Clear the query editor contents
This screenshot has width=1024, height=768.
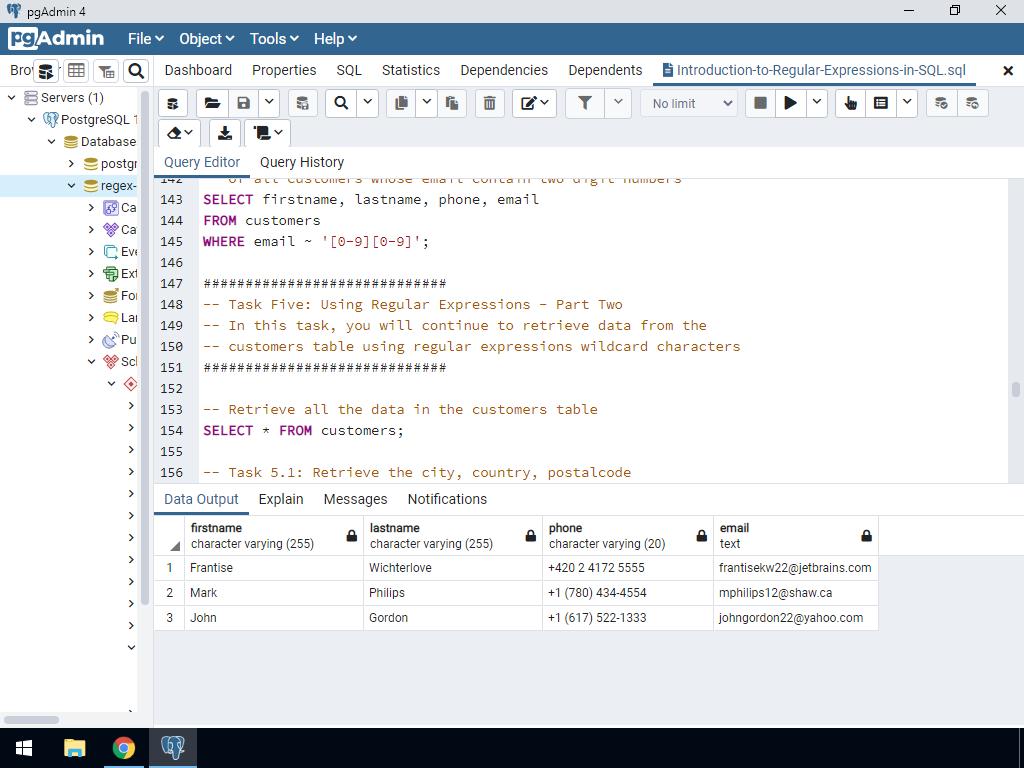(172, 132)
